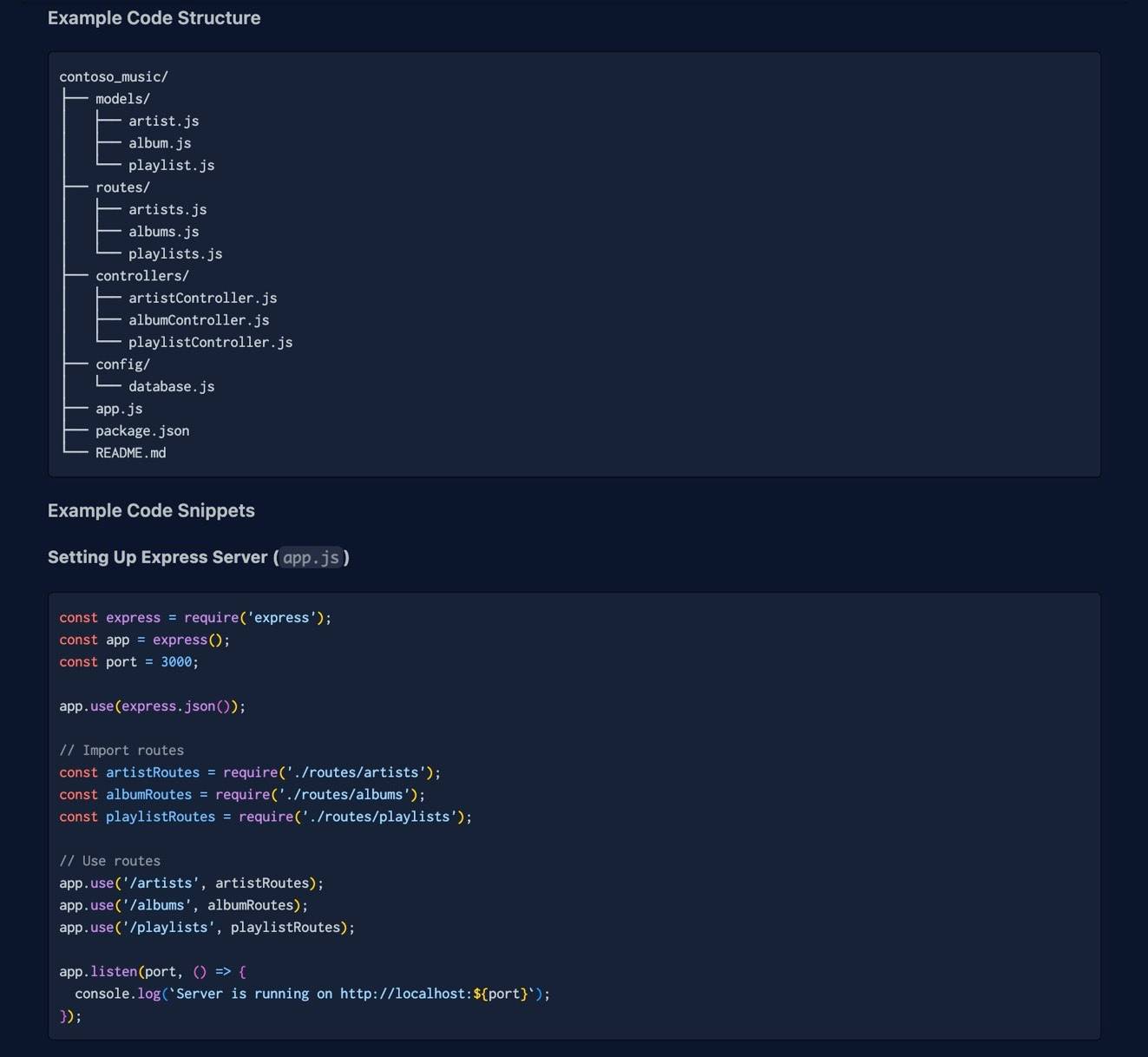
Task: Click playlist.js under models
Action: click(171, 166)
